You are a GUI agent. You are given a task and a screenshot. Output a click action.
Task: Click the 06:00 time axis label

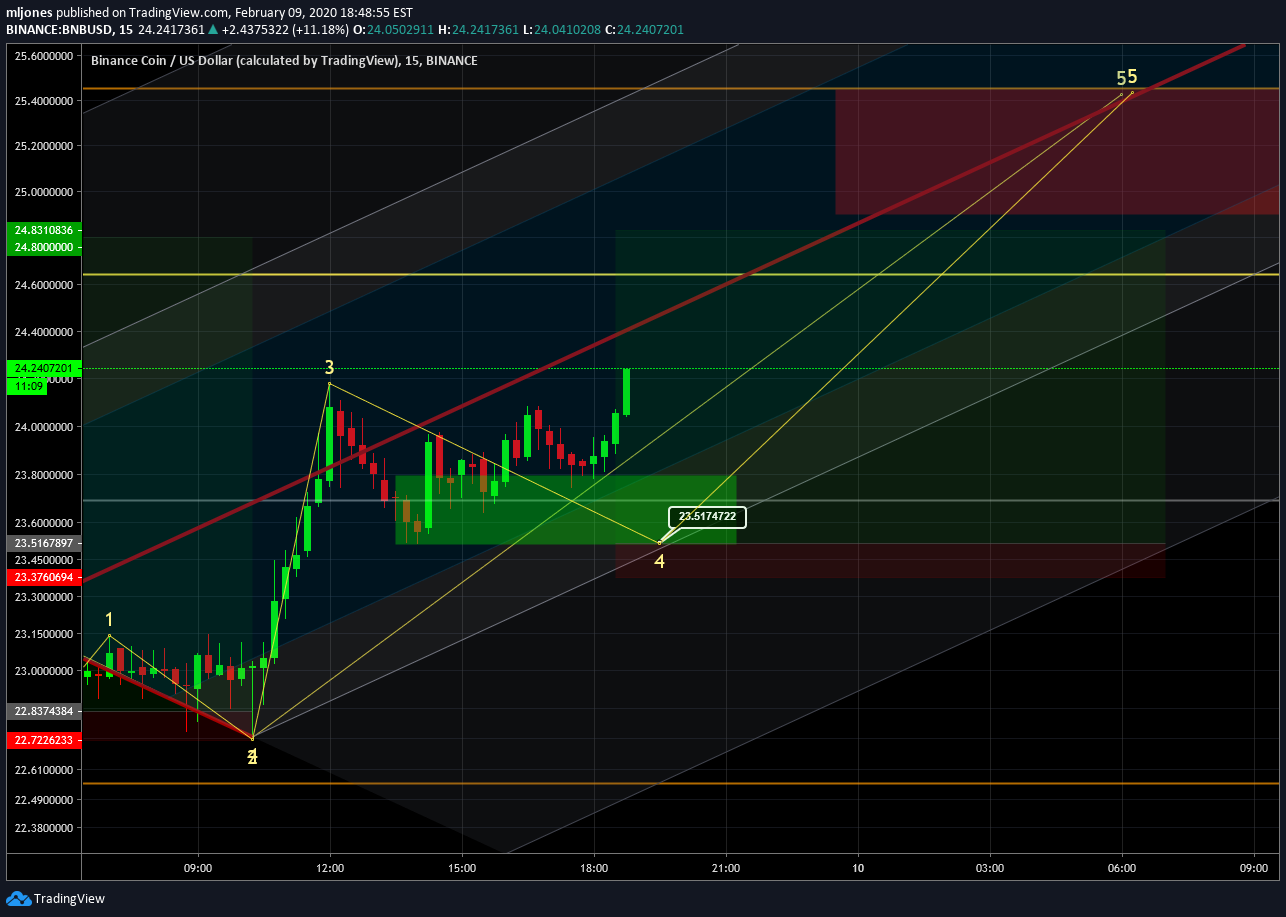[x=1122, y=868]
